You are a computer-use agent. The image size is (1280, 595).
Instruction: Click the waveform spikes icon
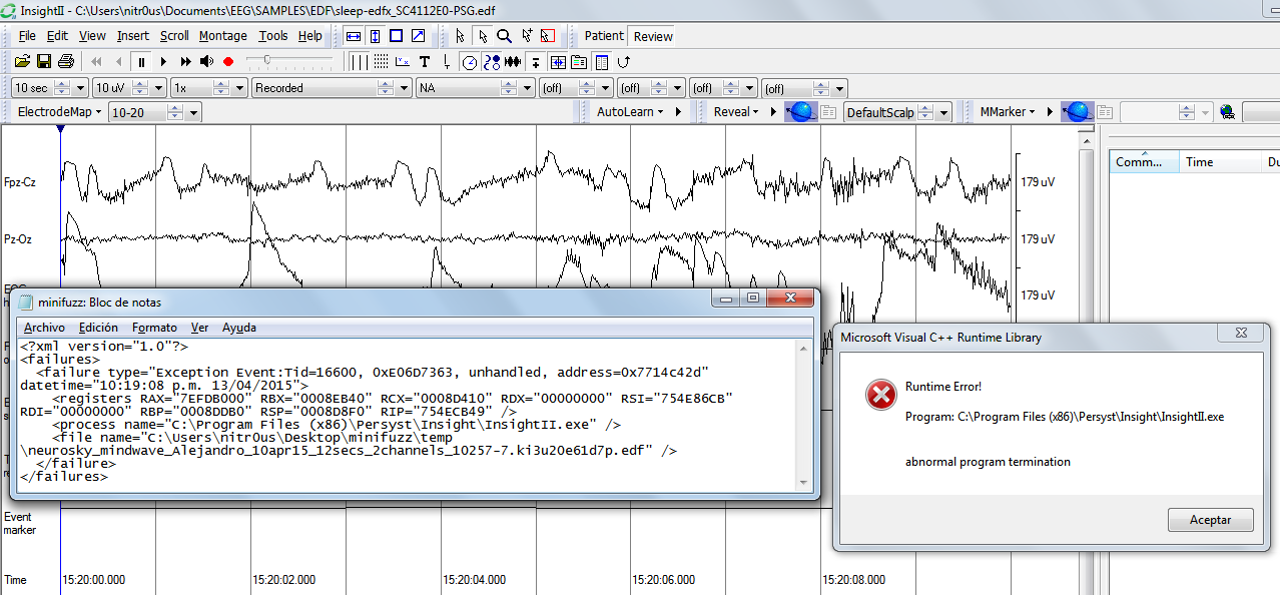point(513,62)
